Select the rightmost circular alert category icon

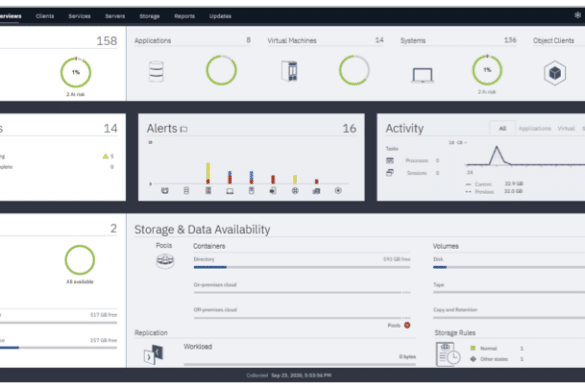tap(338, 191)
